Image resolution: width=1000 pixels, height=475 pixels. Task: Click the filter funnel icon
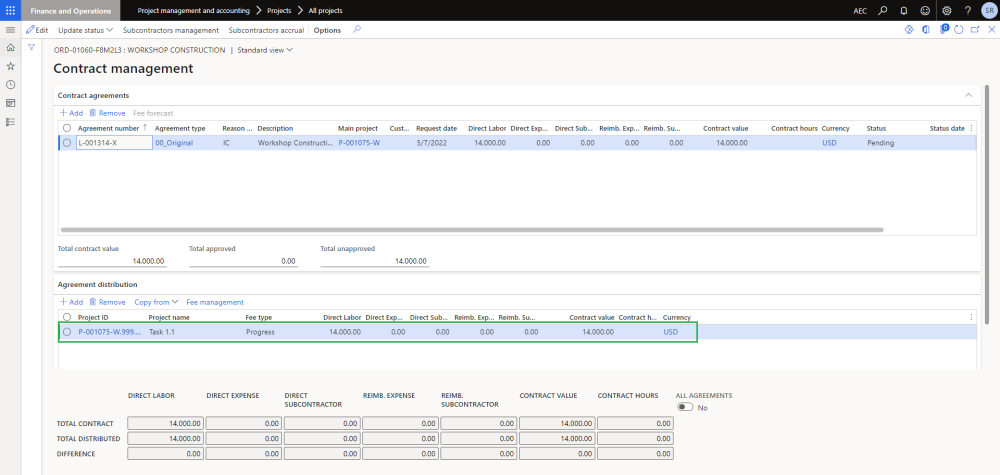[x=32, y=47]
